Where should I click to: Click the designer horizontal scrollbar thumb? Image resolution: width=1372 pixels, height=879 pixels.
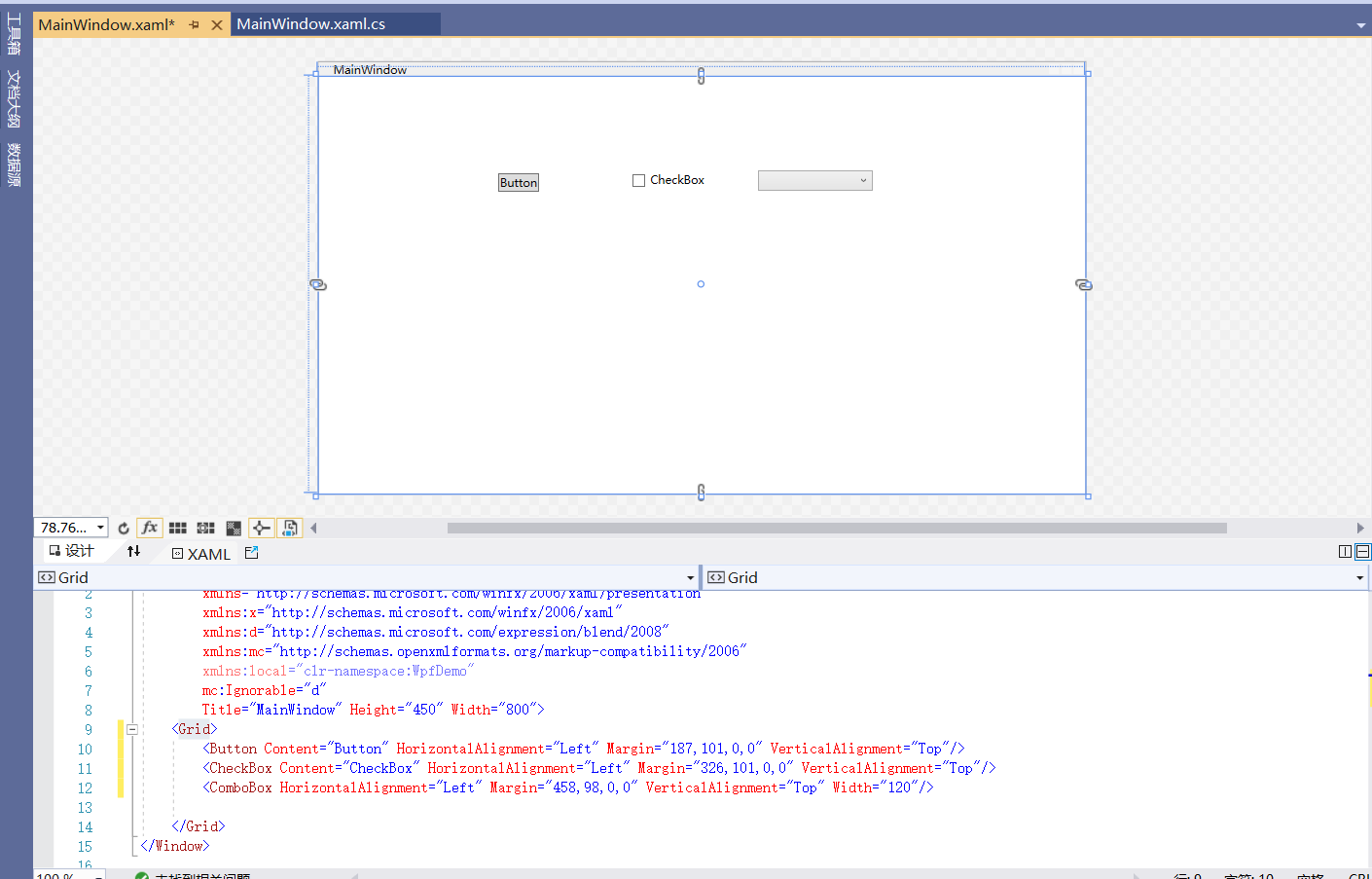pyautogui.click(x=837, y=528)
